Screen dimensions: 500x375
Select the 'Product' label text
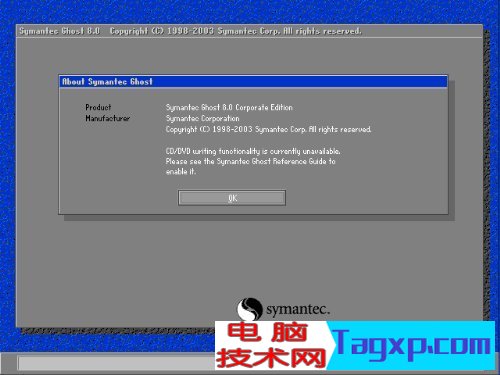tap(98, 107)
